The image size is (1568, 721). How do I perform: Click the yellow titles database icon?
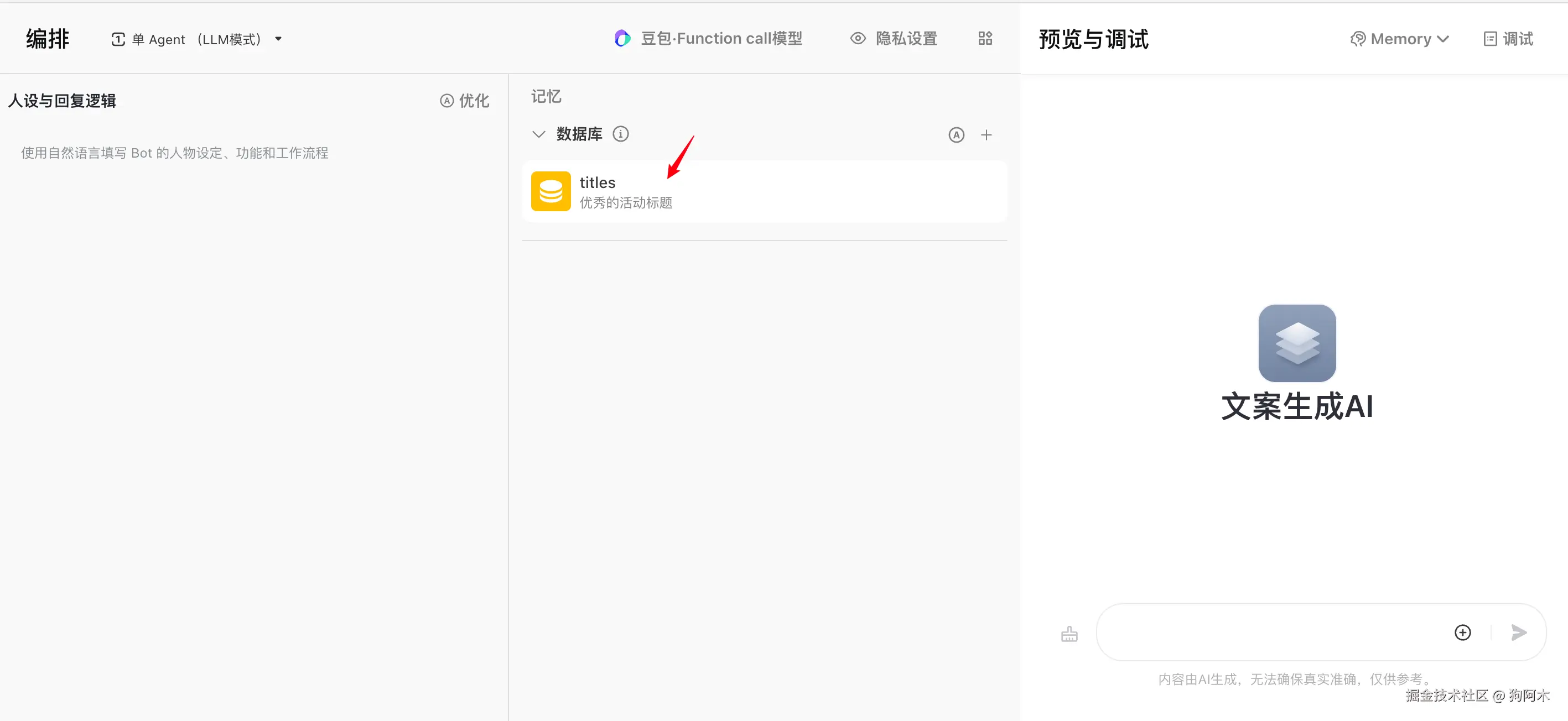(551, 191)
